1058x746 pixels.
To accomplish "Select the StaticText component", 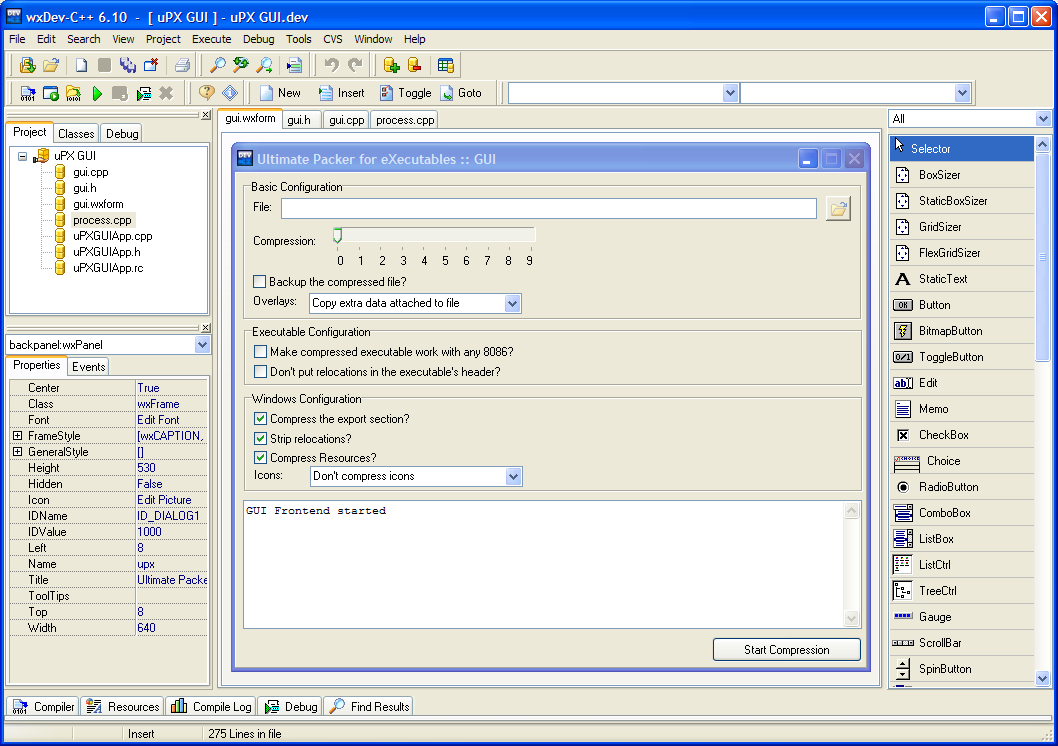I will coord(962,279).
